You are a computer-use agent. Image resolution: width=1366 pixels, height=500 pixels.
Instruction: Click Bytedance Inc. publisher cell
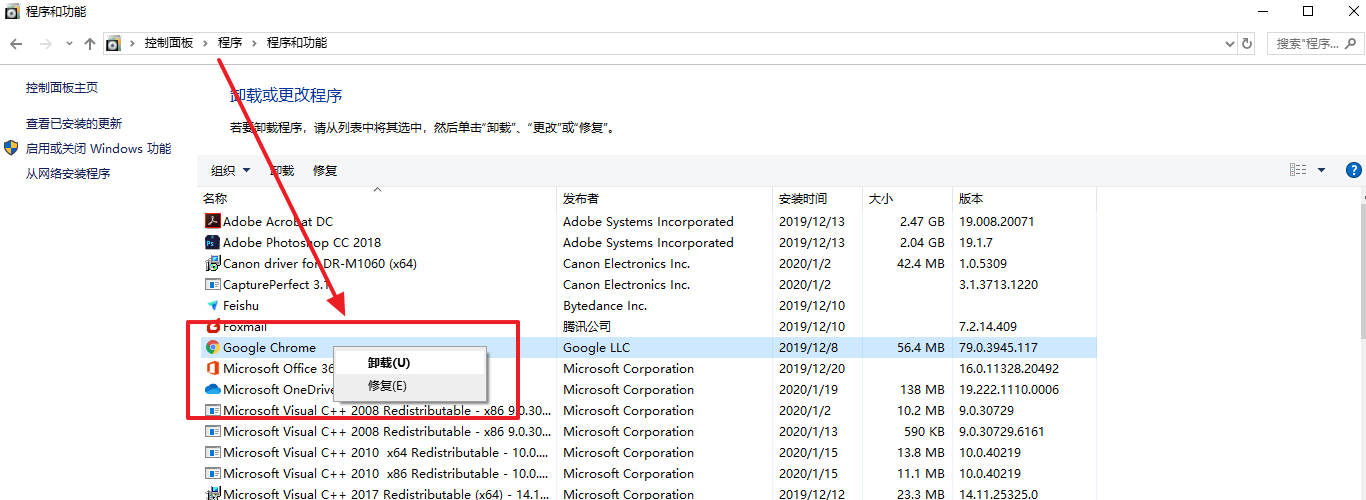pos(605,306)
